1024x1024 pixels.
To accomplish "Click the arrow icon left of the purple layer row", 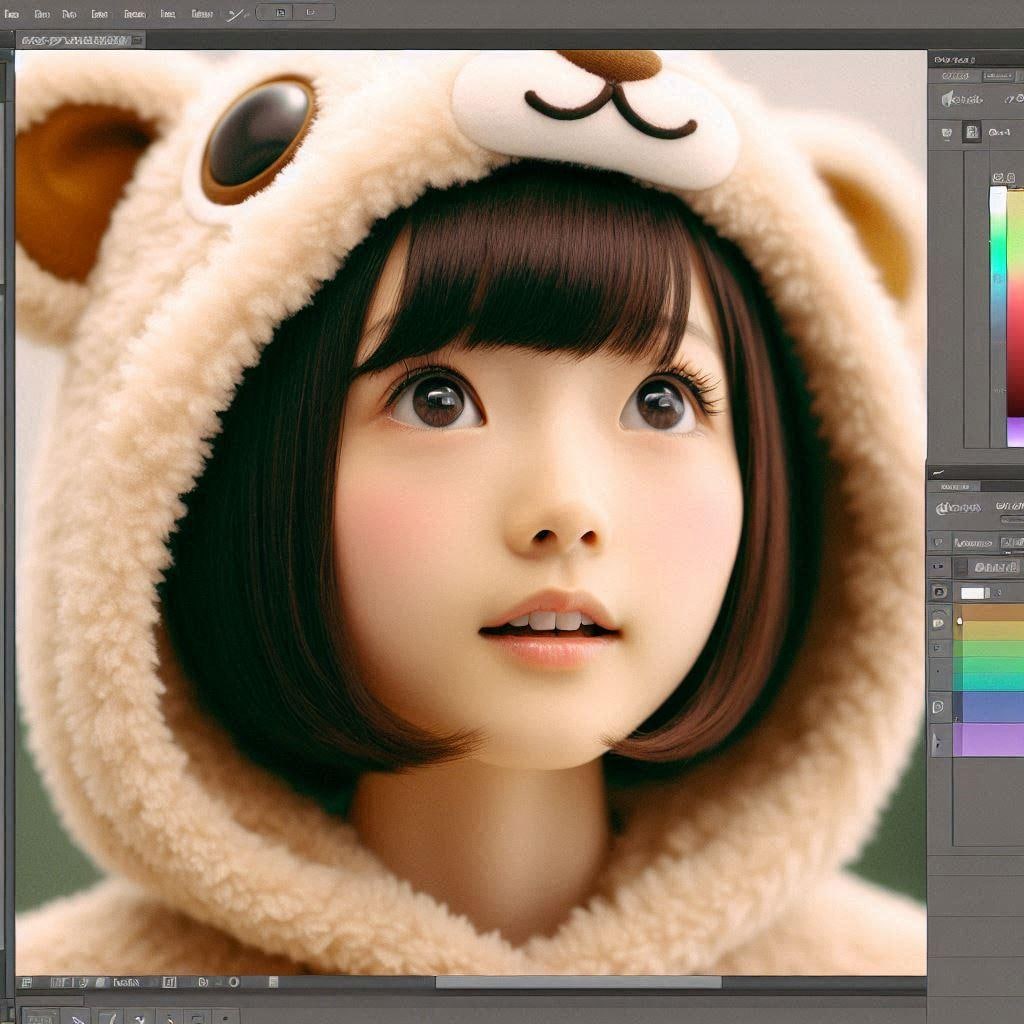I will click(x=938, y=743).
